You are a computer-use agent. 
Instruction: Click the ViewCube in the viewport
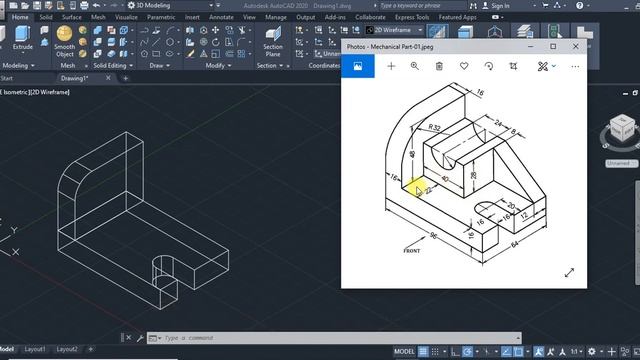point(622,129)
